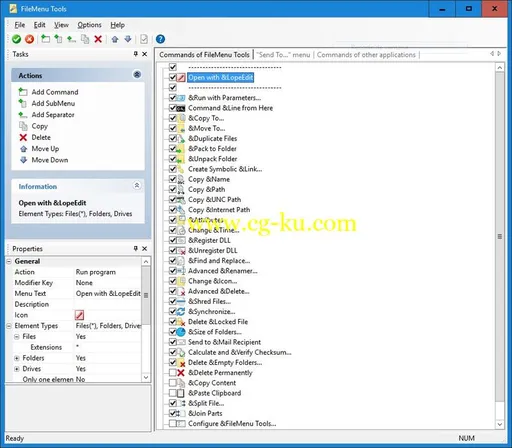Open the Options menu
This screenshot has height=448, width=512.
pos(89,25)
